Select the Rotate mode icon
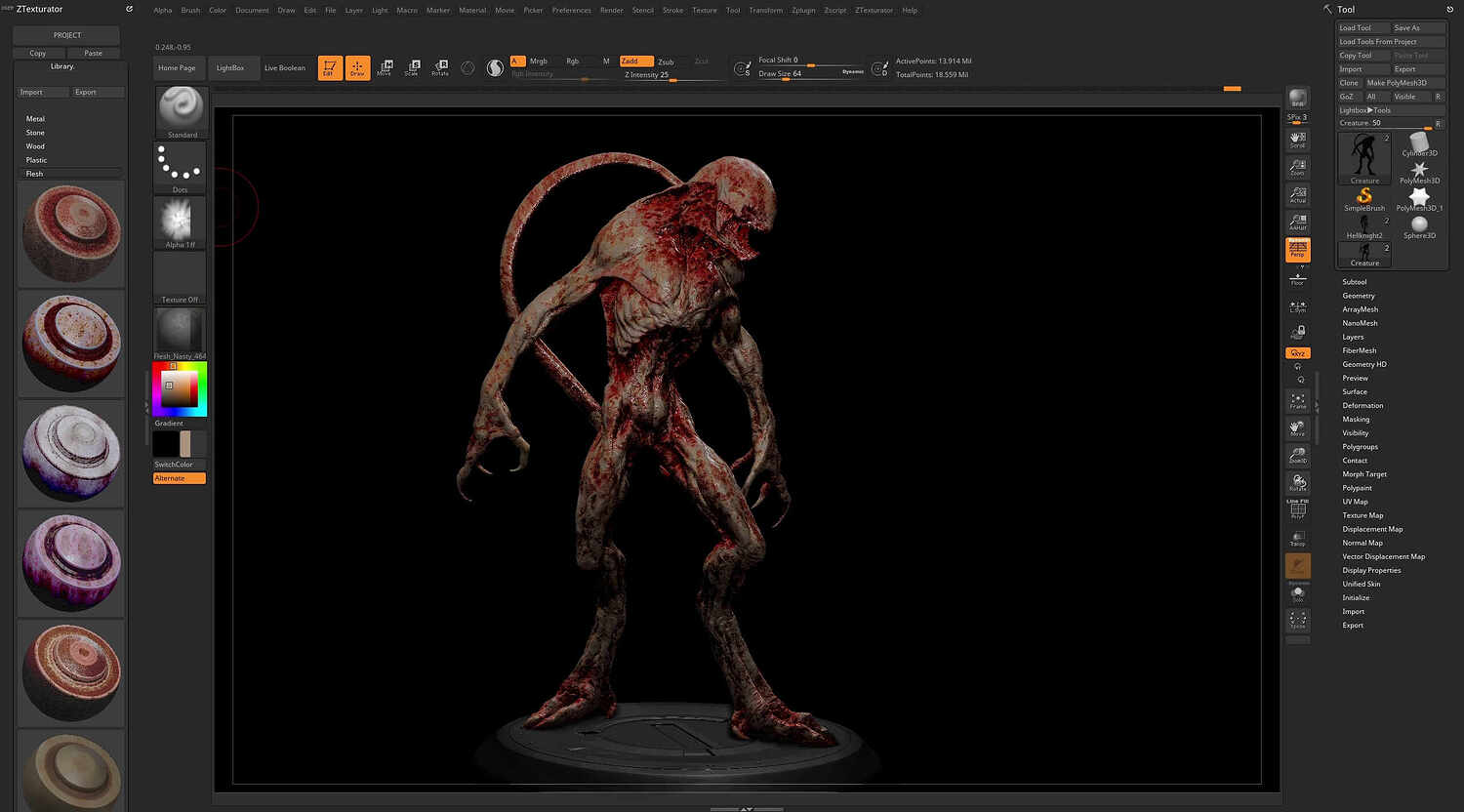This screenshot has height=812, width=1464. pyautogui.click(x=439, y=65)
